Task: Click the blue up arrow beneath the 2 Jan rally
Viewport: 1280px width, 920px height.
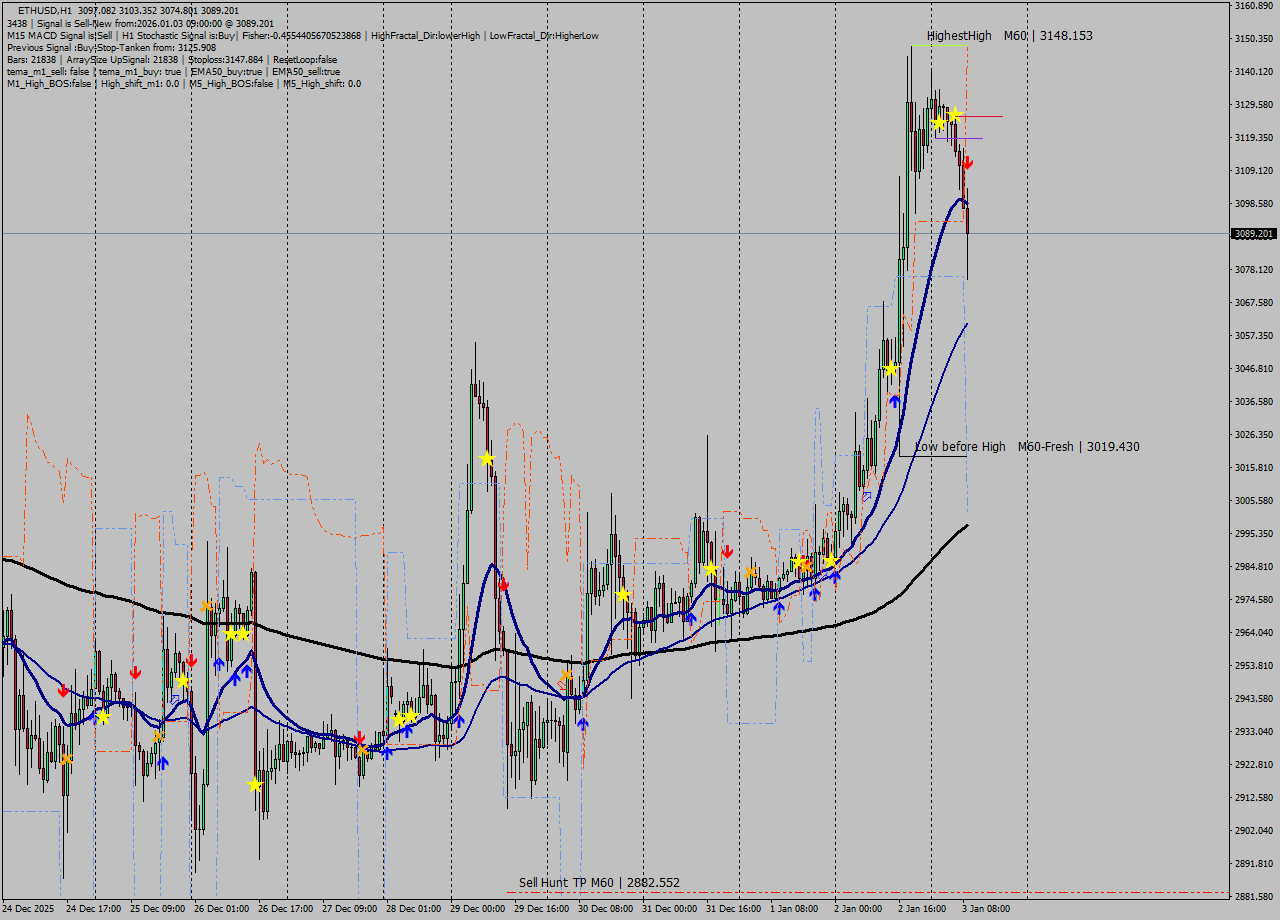Action: (x=895, y=399)
